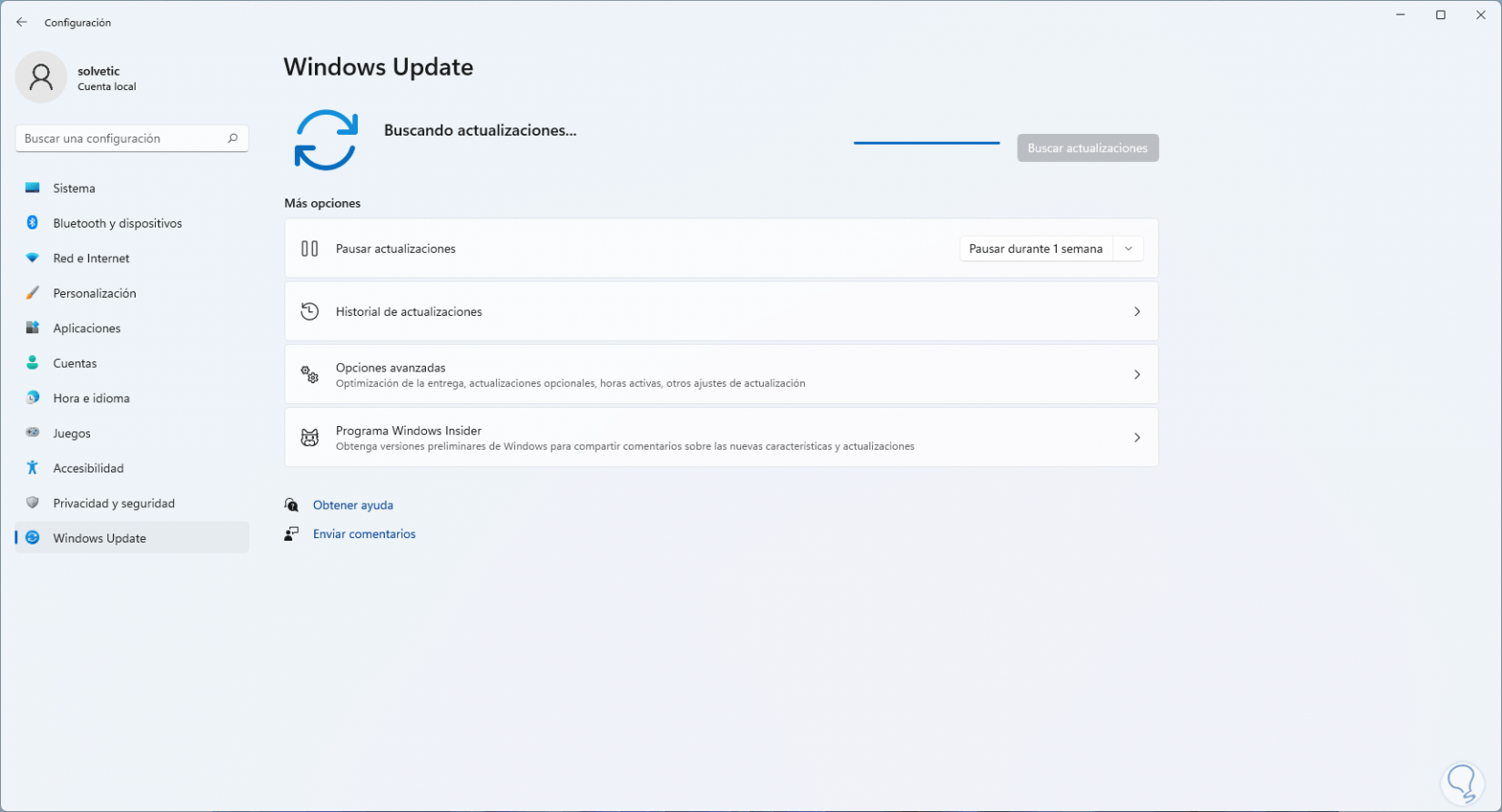Click the Hora e idioma globe icon
Screen dimensions: 1502x812
[x=33, y=398]
